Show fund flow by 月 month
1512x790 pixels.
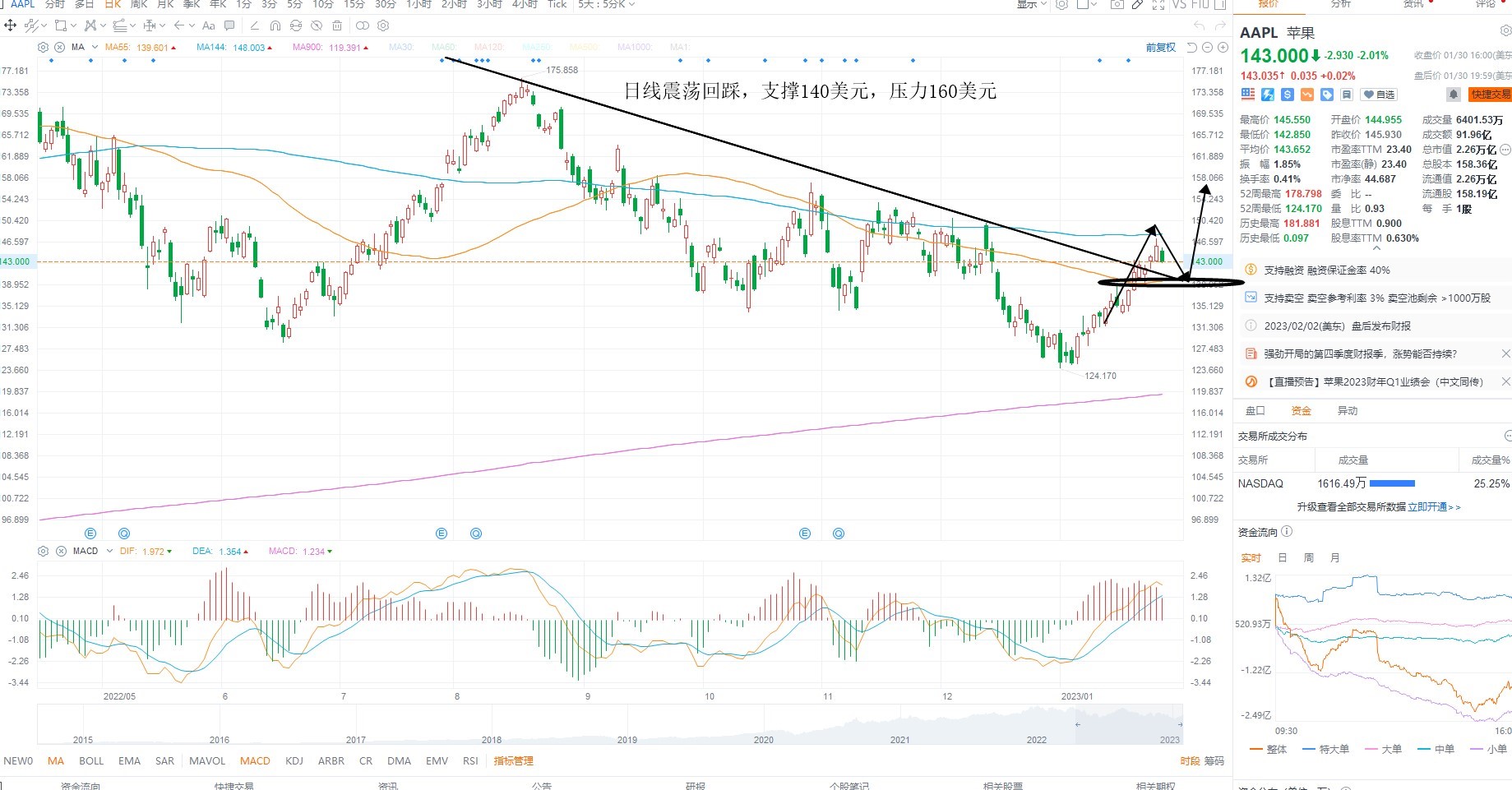tap(1334, 558)
